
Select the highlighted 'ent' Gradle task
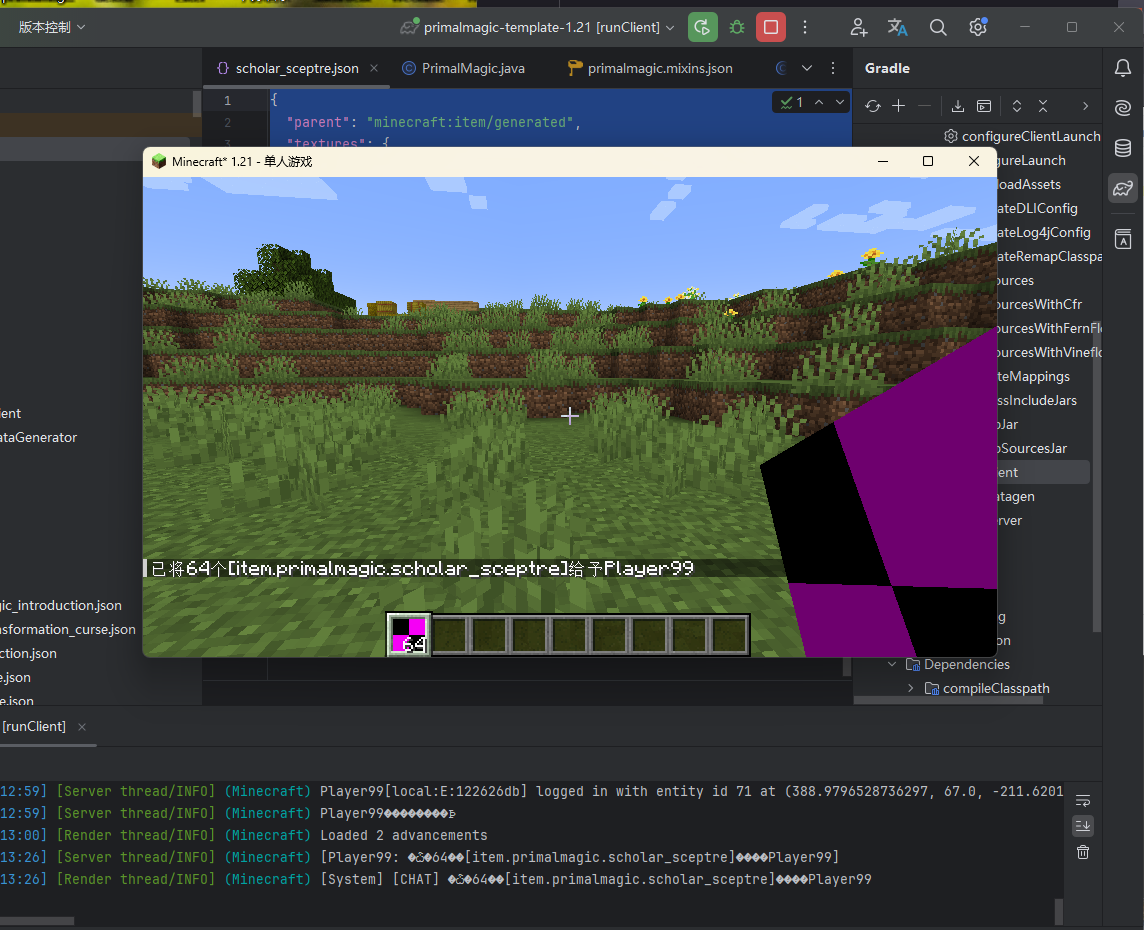1043,473
